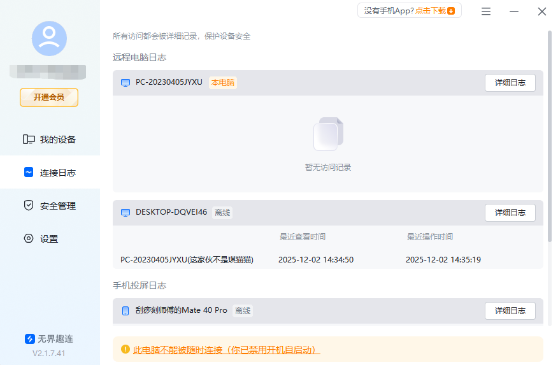The image size is (552, 365).
Task: Open 我的设备 in the sidebar
Action: pyautogui.click(x=50, y=139)
